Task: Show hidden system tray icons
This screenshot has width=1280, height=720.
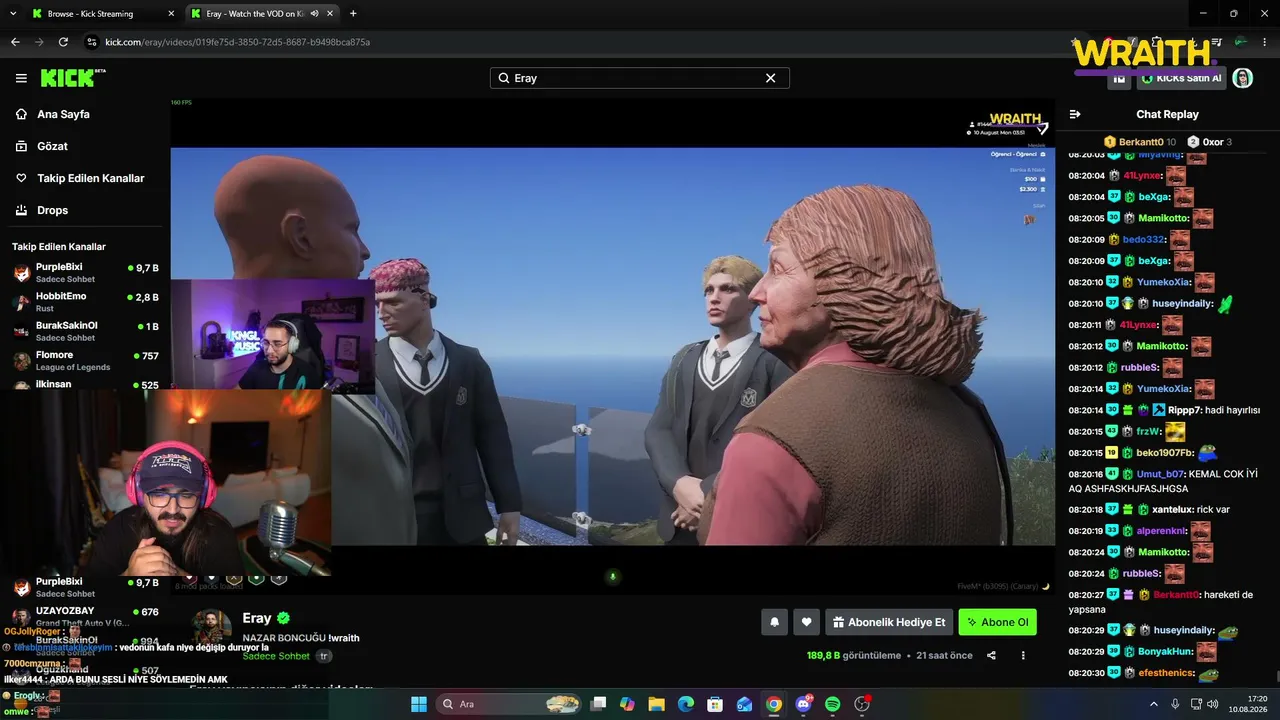Action: pos(1155,704)
